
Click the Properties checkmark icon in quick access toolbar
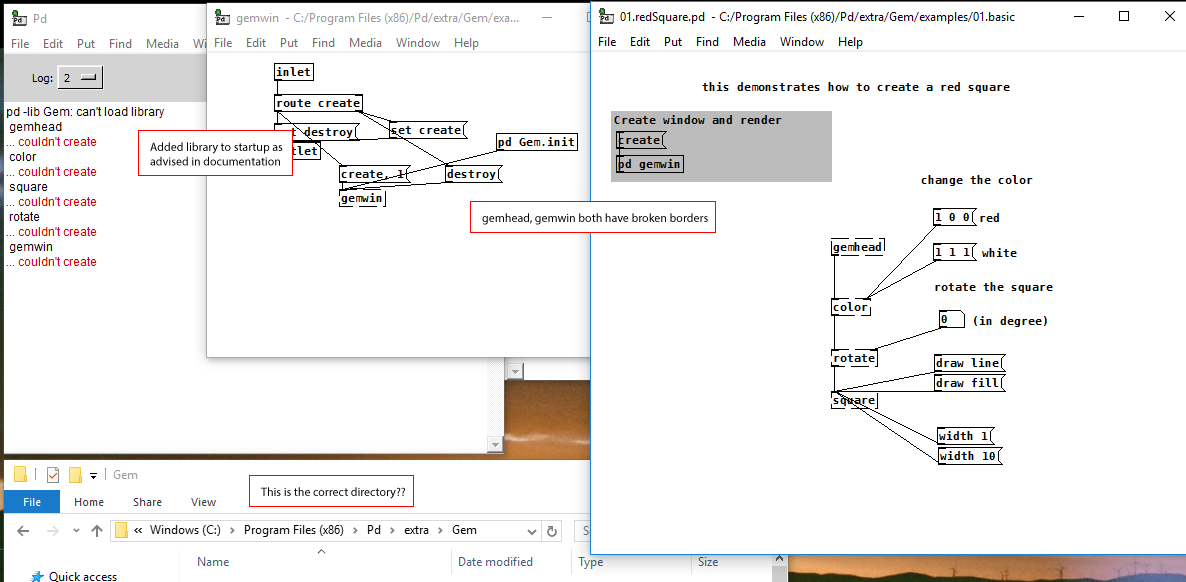point(53,475)
